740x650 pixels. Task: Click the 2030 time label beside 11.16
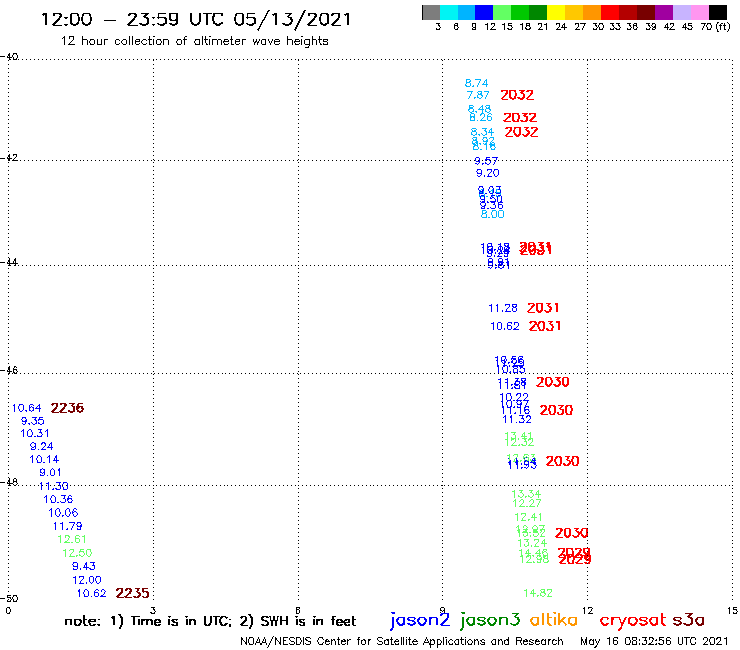(x=556, y=410)
